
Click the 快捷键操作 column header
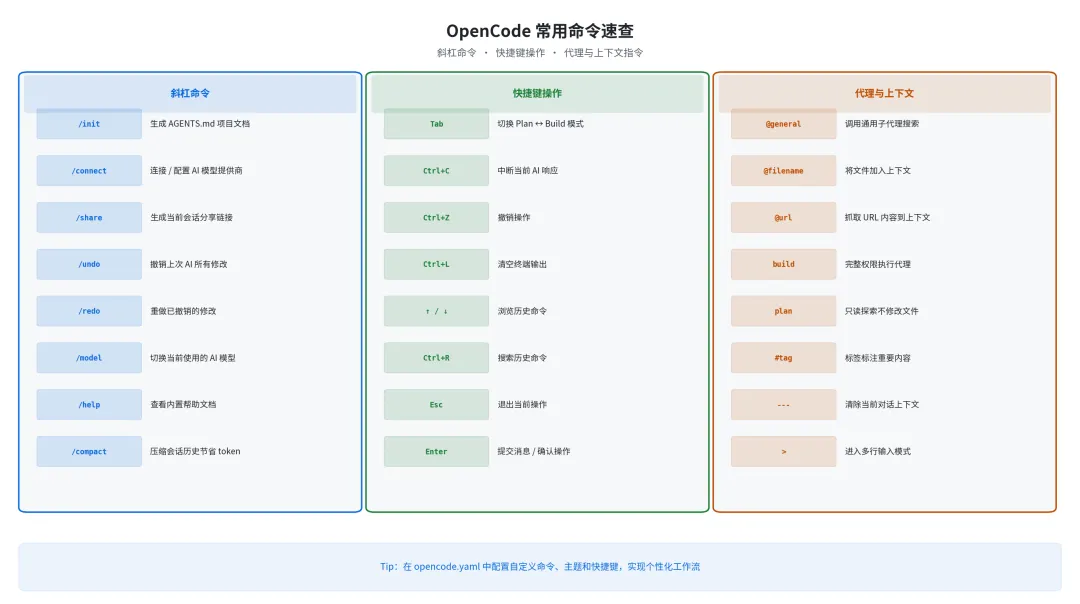(x=537, y=93)
